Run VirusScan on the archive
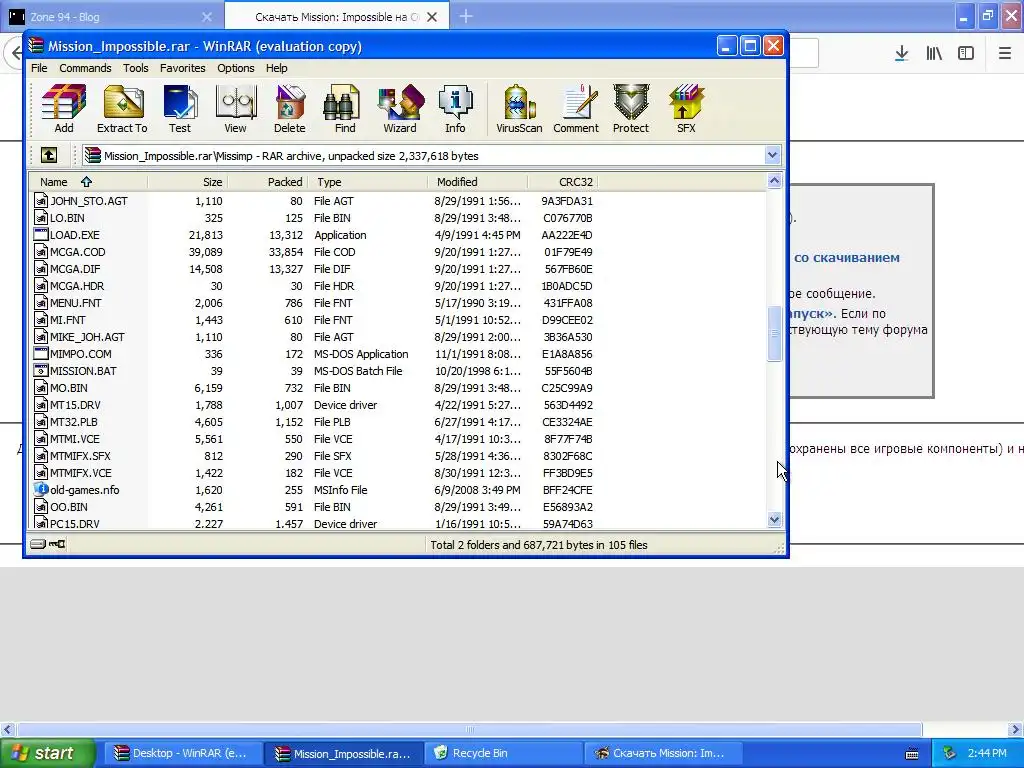 tap(519, 109)
